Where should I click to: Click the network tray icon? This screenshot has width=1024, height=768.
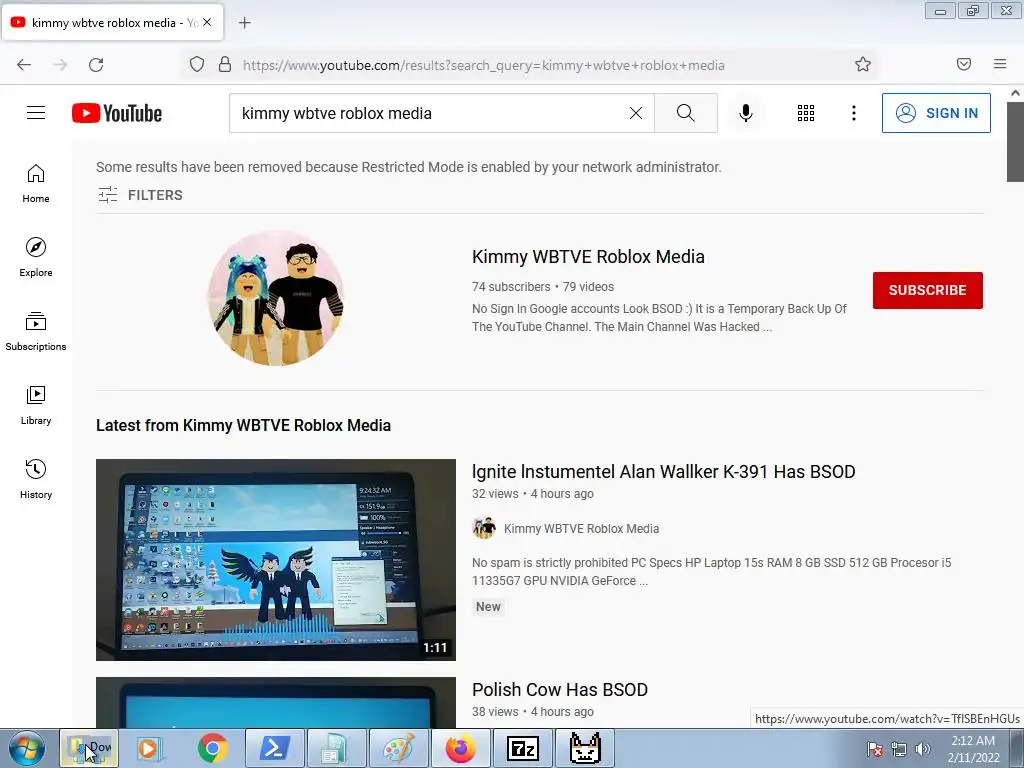[x=899, y=749]
